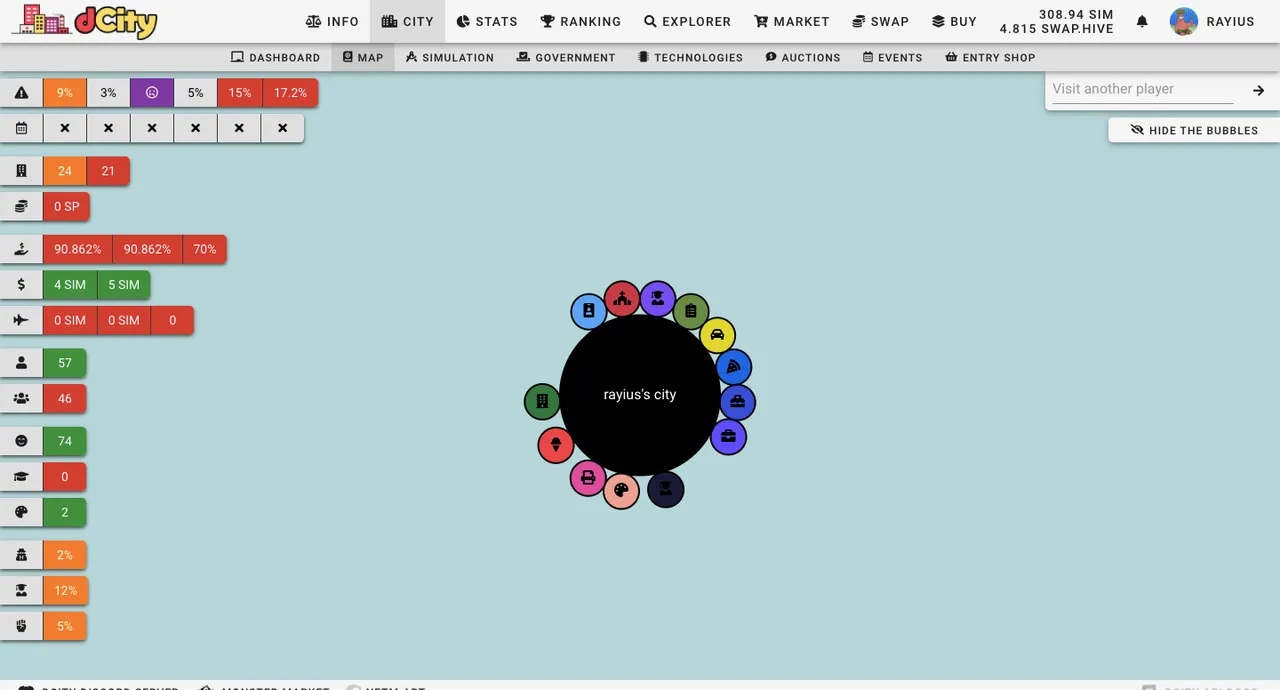Switch to the EVENTS tab

pos(893,58)
